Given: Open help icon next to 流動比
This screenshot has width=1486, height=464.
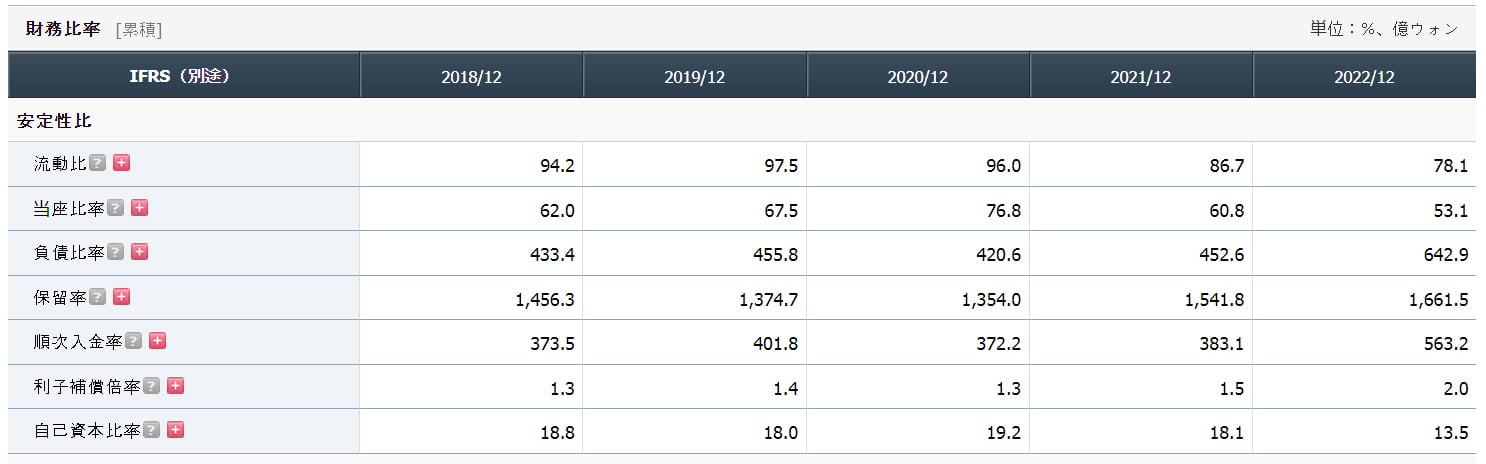Looking at the screenshot, I should [97, 163].
